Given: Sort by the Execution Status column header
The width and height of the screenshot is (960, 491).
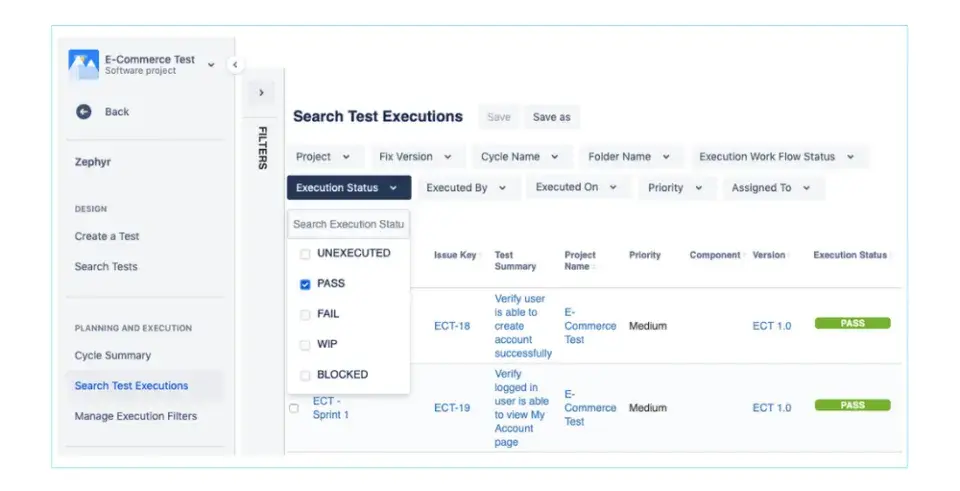Looking at the screenshot, I should pos(850,255).
